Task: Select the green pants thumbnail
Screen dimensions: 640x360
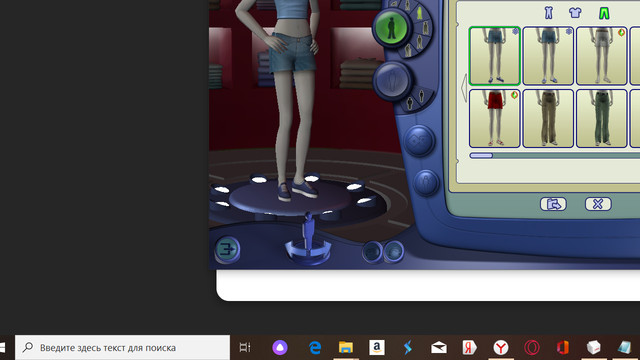Action: 602,118
